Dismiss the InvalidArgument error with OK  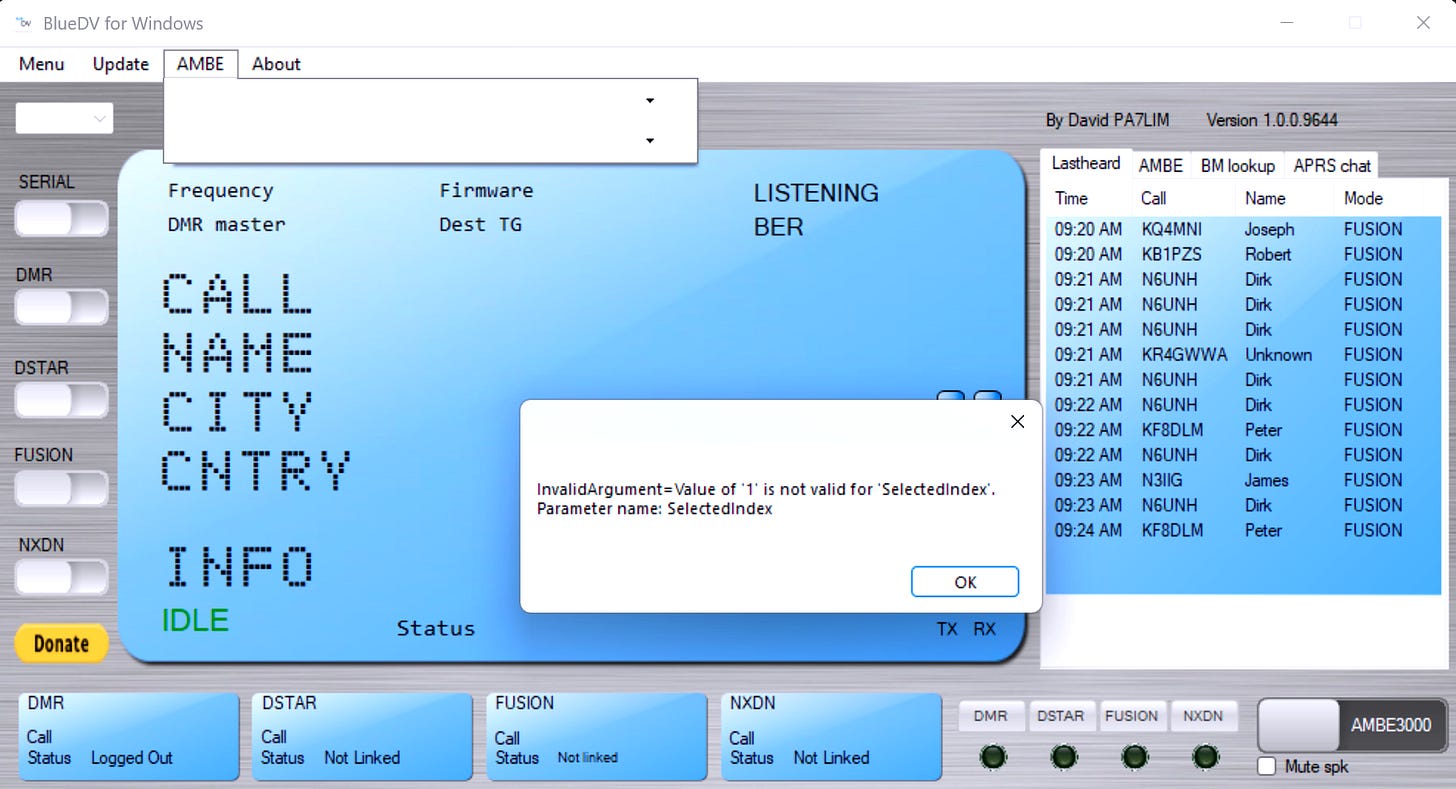point(964,581)
